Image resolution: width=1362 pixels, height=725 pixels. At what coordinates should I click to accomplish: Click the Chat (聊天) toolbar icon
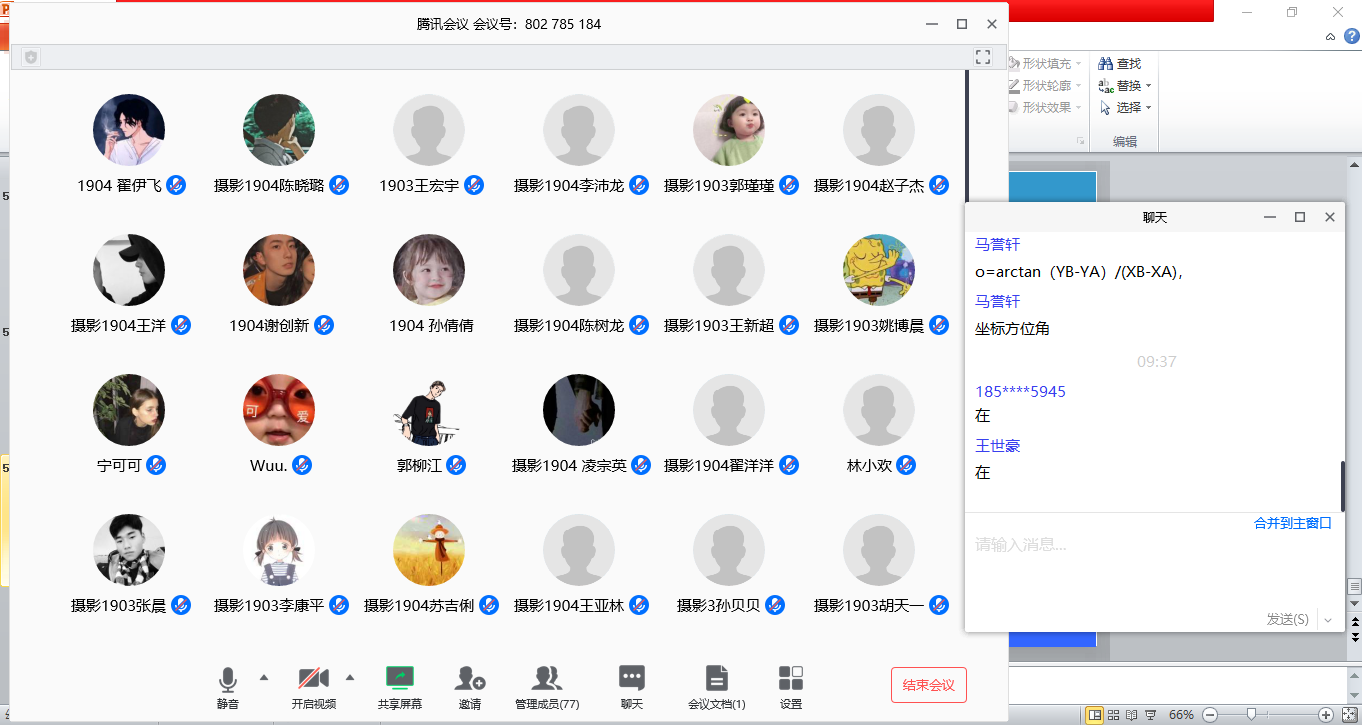coord(631,679)
